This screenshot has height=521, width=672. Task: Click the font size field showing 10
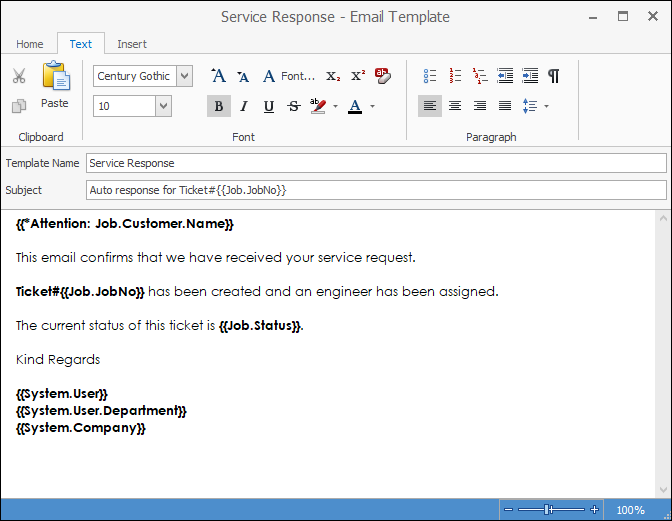point(124,106)
